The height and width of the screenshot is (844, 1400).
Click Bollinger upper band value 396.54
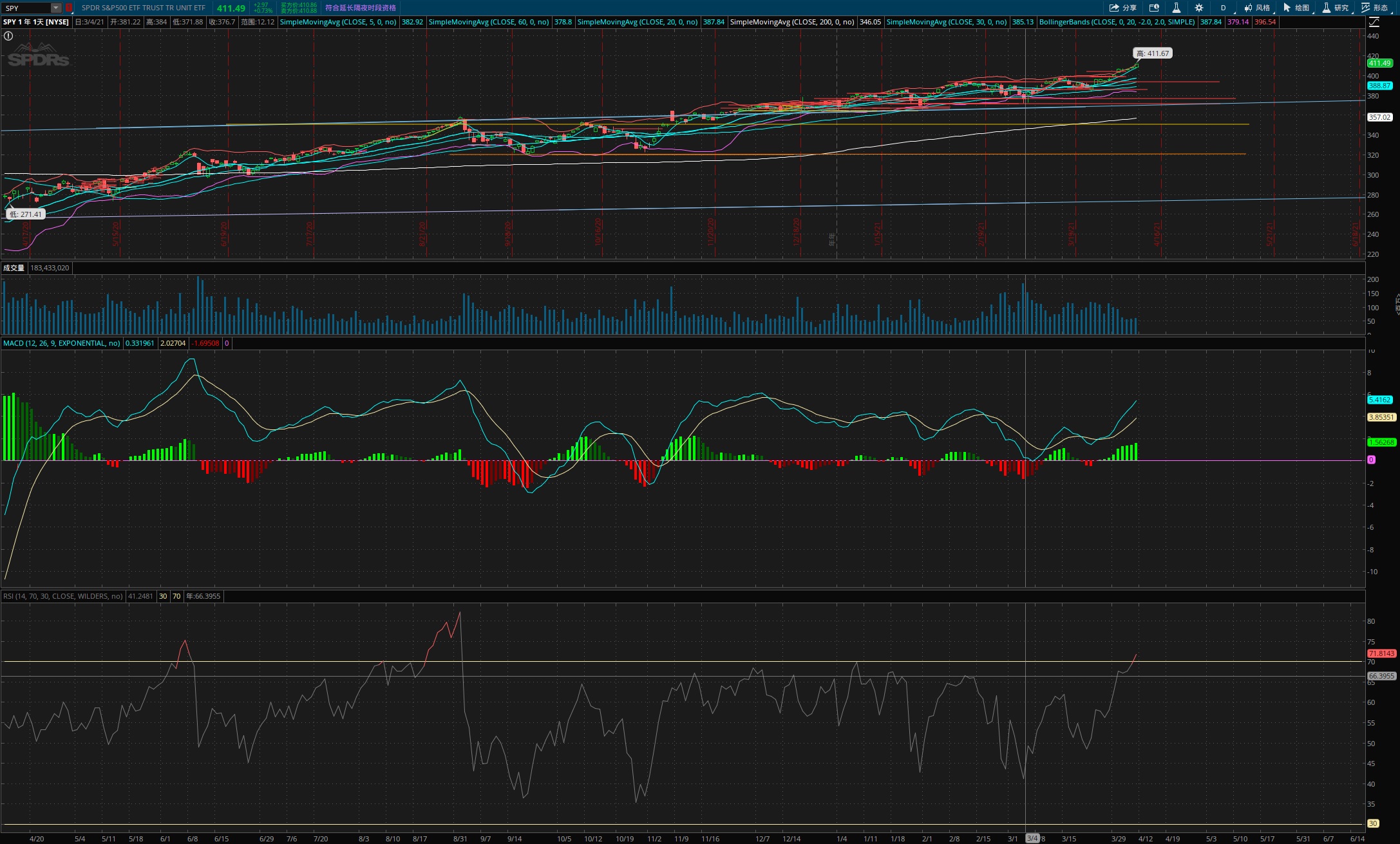point(1265,22)
